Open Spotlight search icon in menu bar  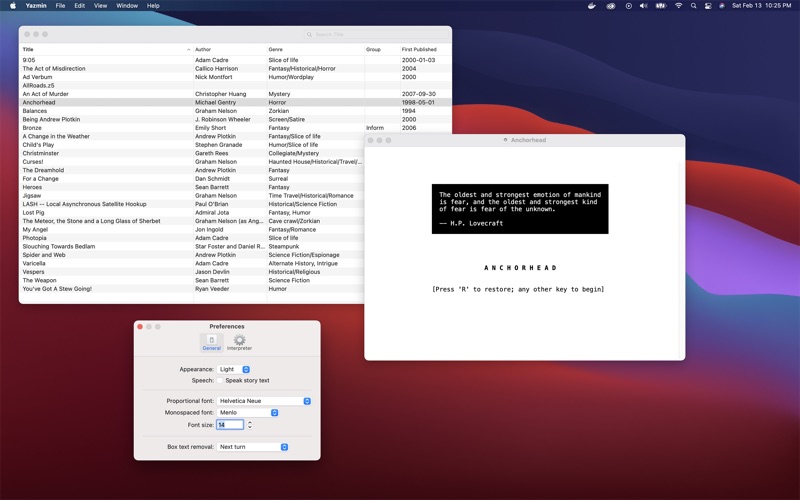693,6
